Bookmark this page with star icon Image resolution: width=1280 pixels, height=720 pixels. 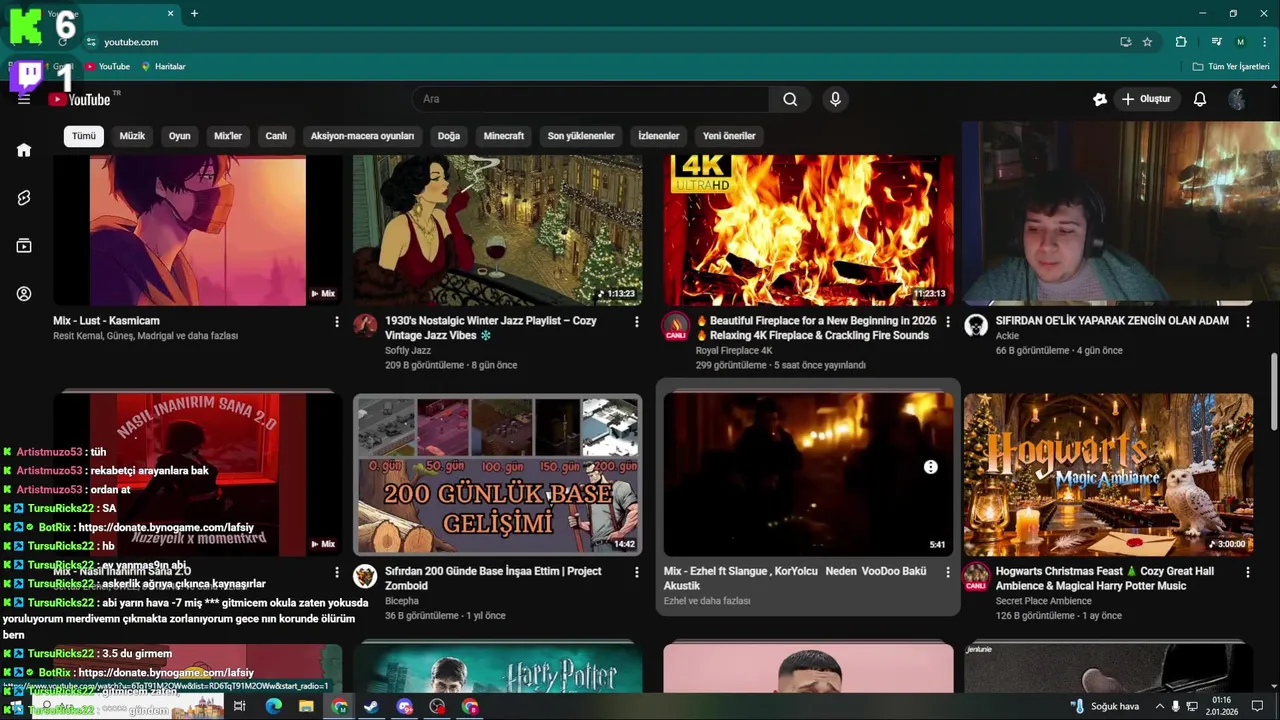click(1147, 42)
